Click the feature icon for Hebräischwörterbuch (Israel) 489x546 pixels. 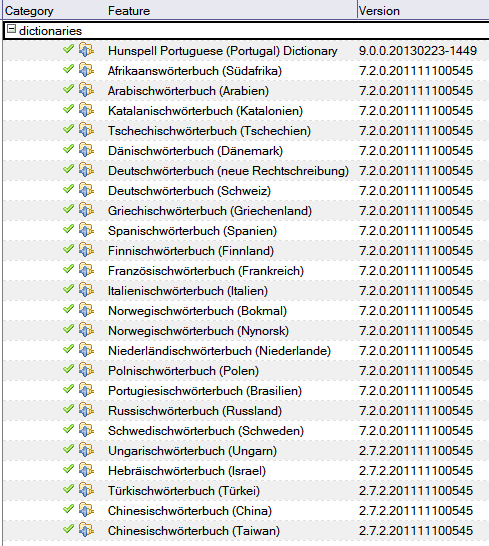click(86, 470)
